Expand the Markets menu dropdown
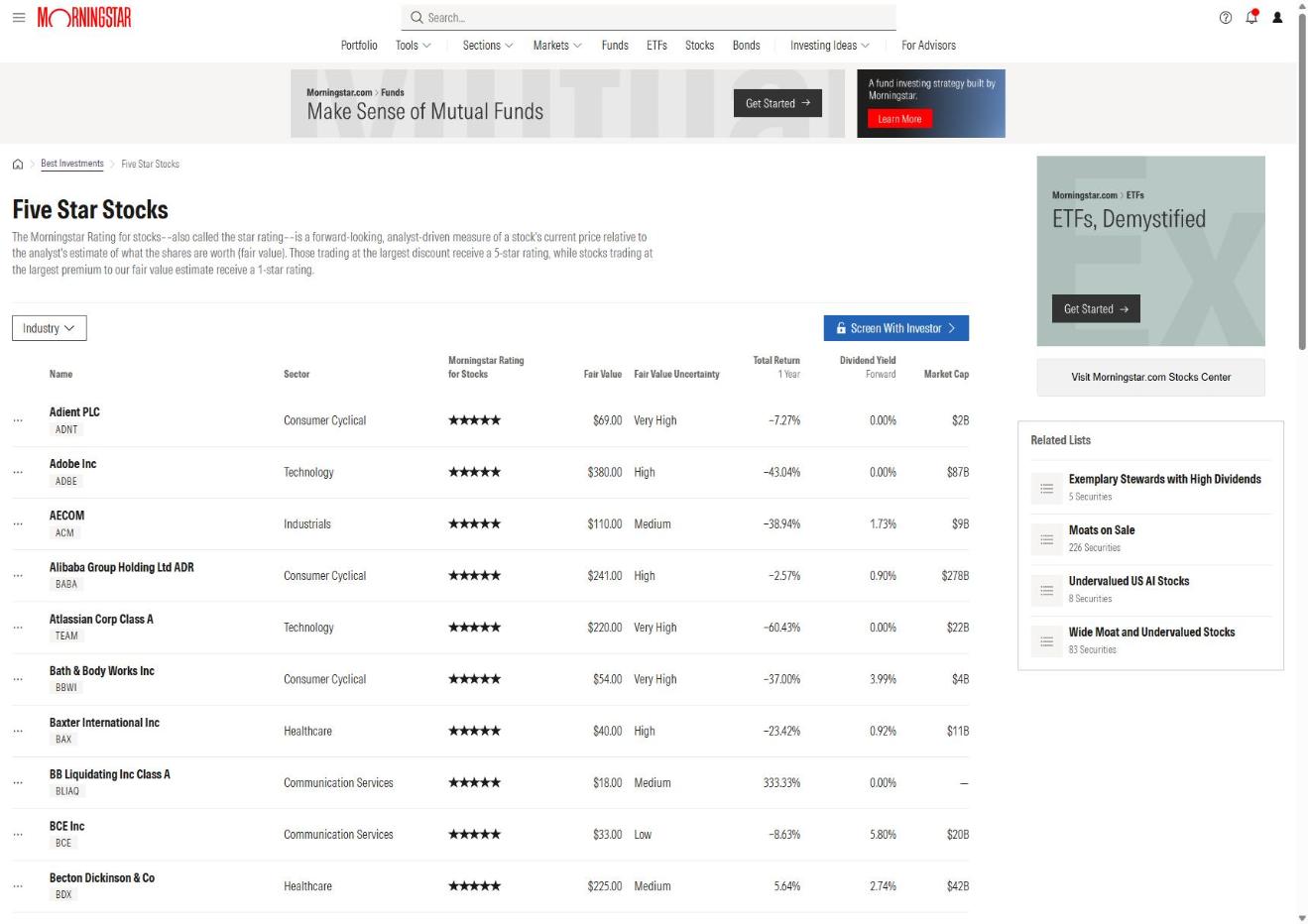The width and height of the screenshot is (1308, 924). coord(557,46)
